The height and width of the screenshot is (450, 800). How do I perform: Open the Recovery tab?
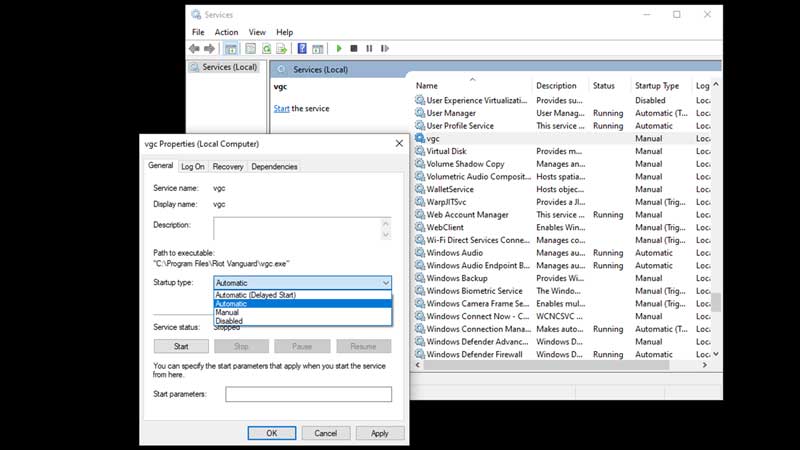pyautogui.click(x=228, y=166)
